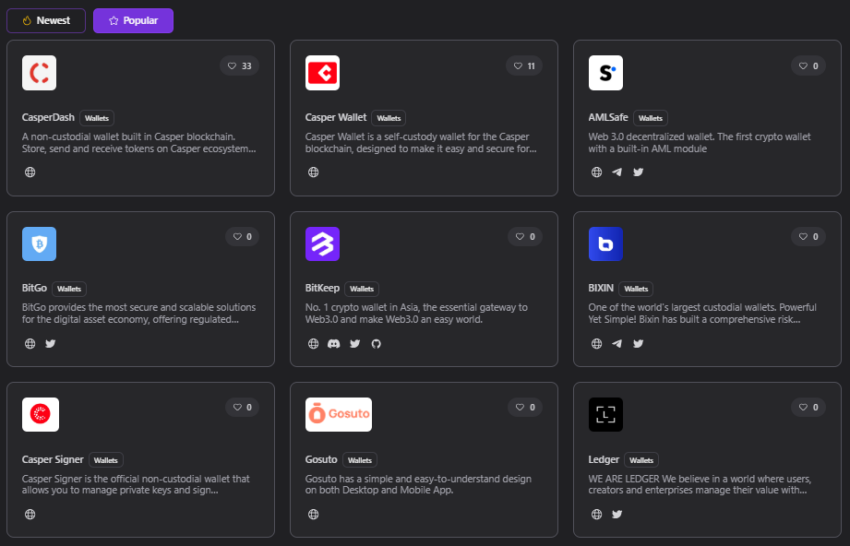The image size is (850, 546).
Task: Like the Gosuto card
Action: point(525,407)
